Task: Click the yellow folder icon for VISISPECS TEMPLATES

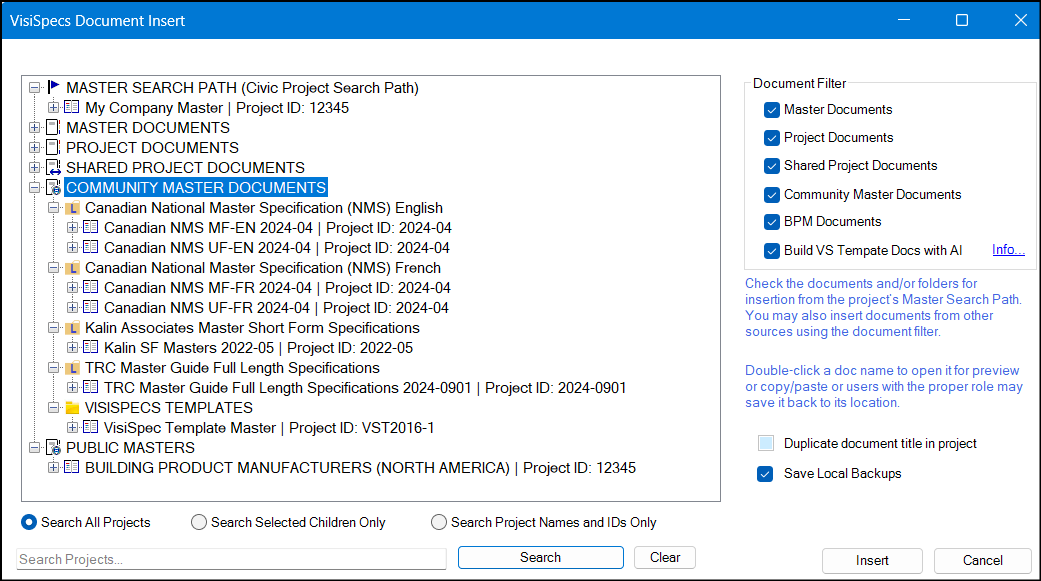Action: (x=72, y=408)
